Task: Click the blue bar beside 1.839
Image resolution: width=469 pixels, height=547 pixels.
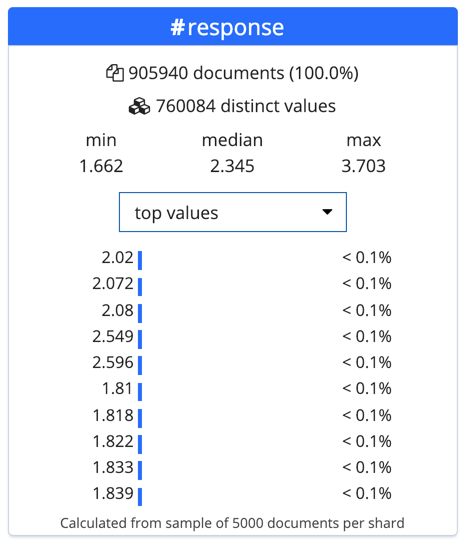Action: [x=140, y=497]
